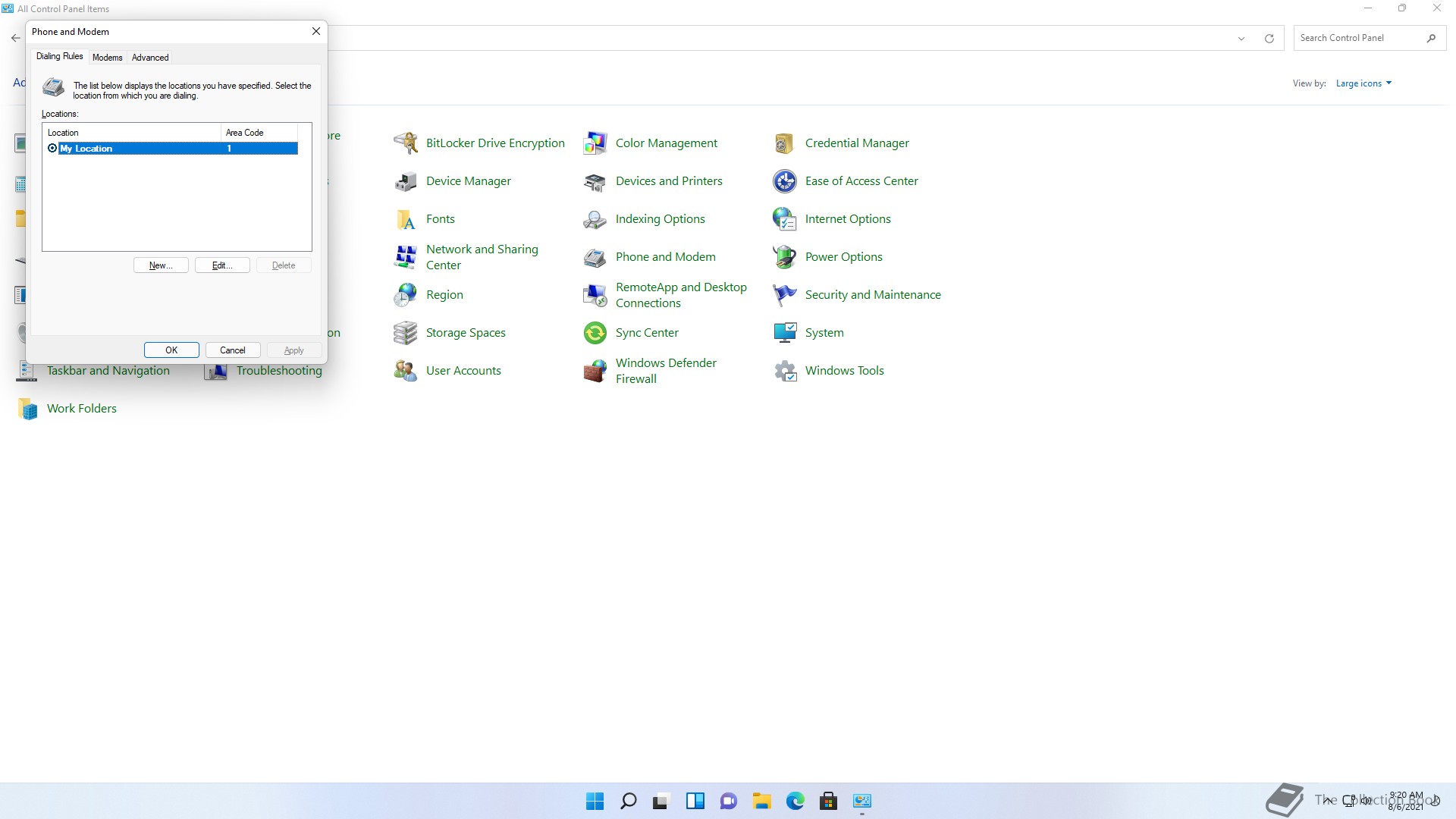Select the My Location radio button
1456x819 pixels.
[x=52, y=149]
